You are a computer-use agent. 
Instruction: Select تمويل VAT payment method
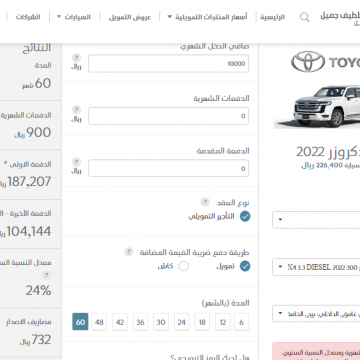pyautogui.click(x=245, y=266)
